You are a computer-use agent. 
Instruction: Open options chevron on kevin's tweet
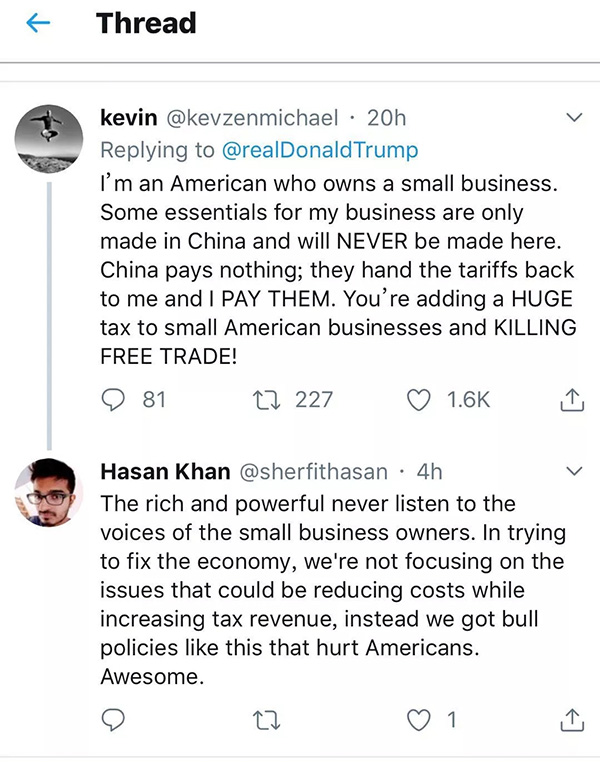(574, 119)
